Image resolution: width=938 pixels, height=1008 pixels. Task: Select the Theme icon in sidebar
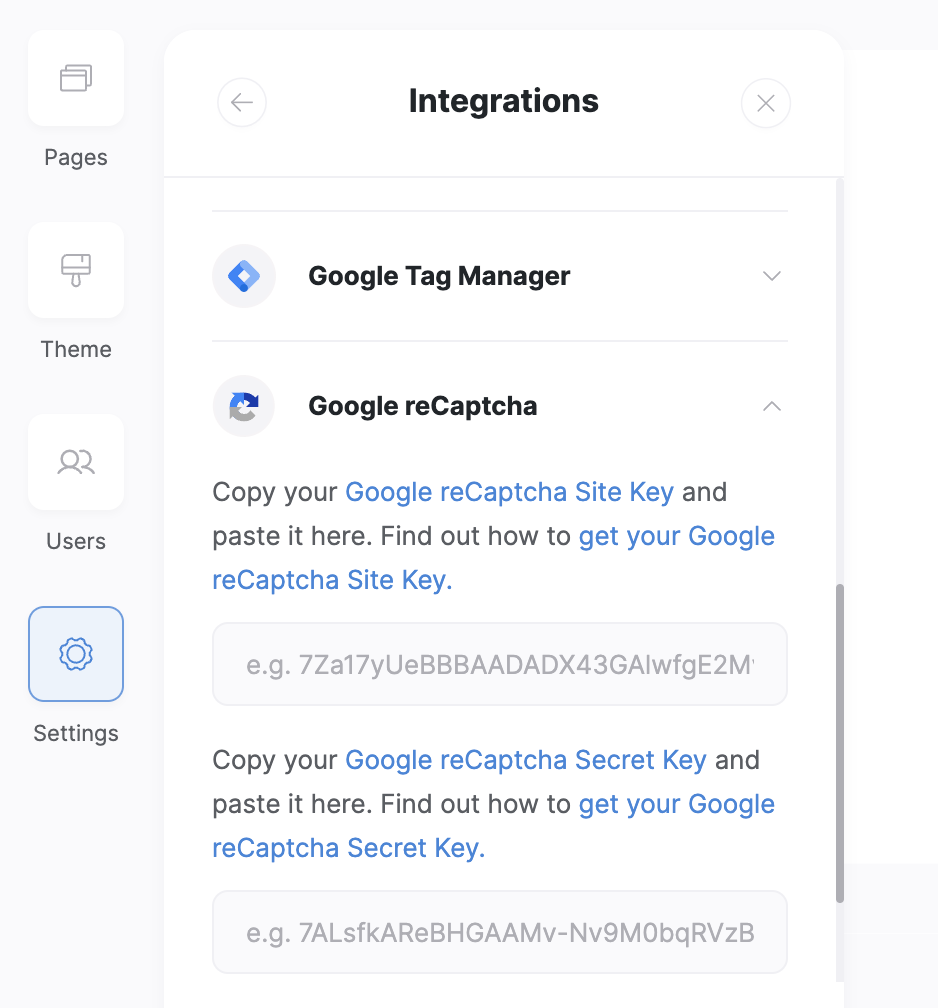coord(76,270)
